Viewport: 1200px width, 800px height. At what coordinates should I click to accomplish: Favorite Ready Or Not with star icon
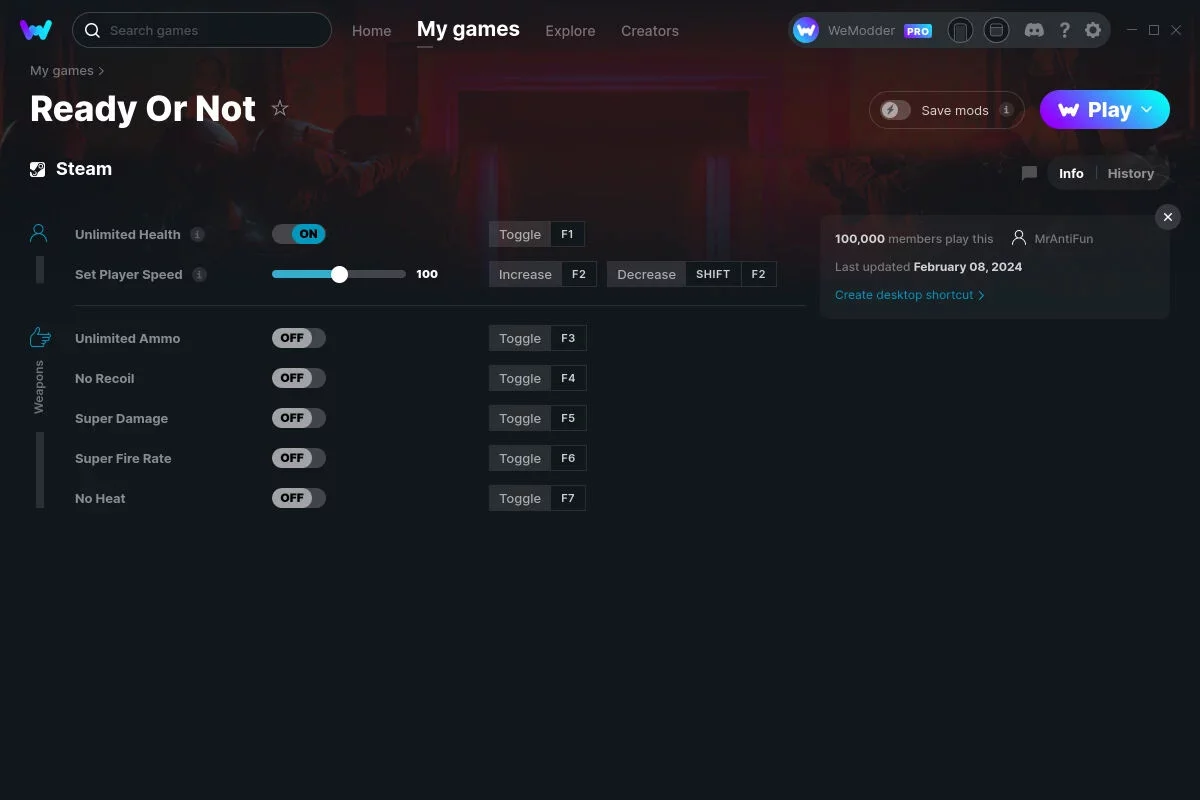coord(280,108)
